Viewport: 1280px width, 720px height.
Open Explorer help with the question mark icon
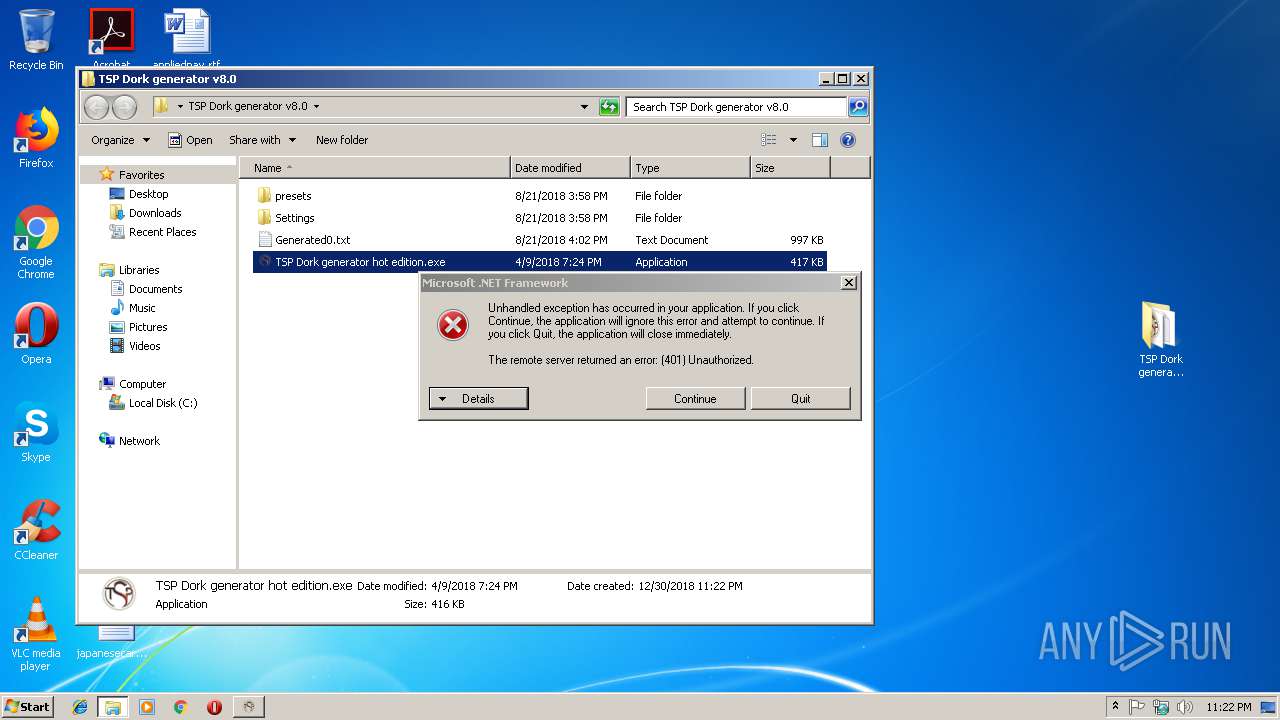[x=848, y=140]
